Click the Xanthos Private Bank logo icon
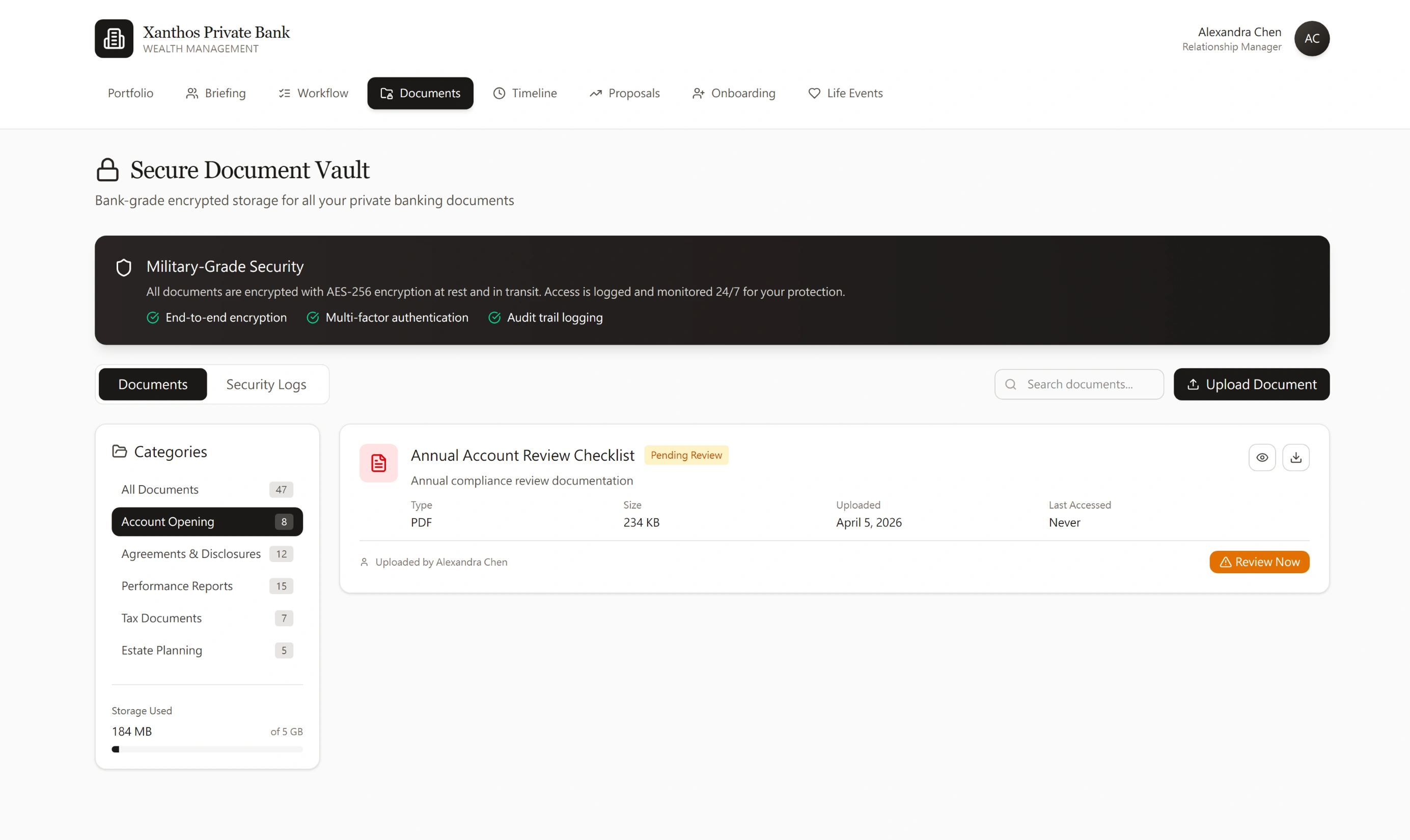The height and width of the screenshot is (840, 1410). pyautogui.click(x=114, y=39)
